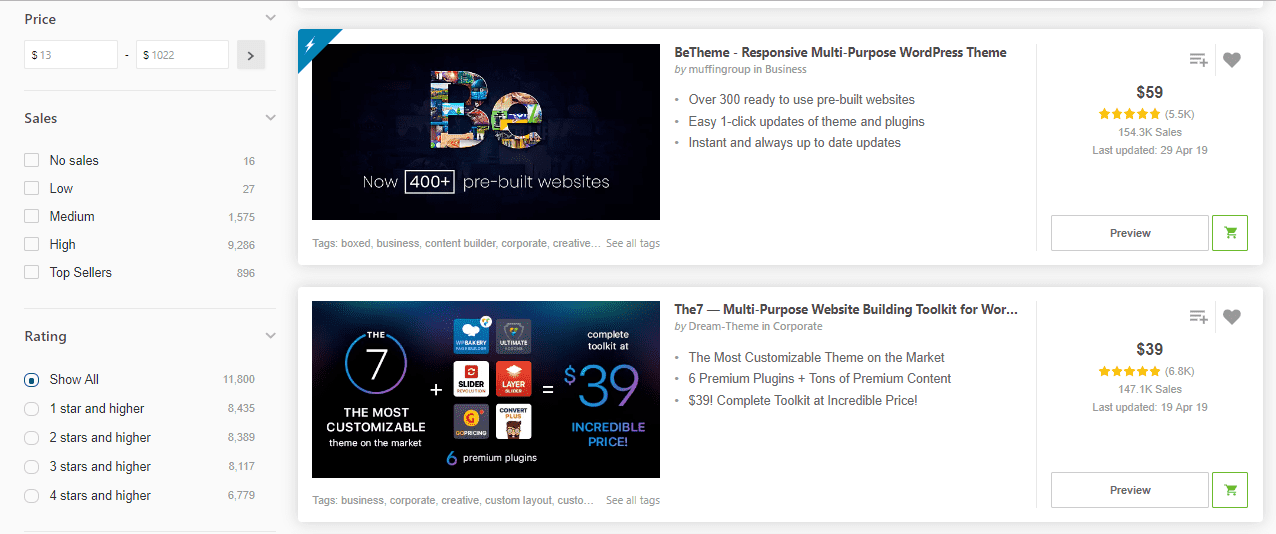The width and height of the screenshot is (1276, 534).
Task: Click the $39 The7 price
Action: 1150,350
